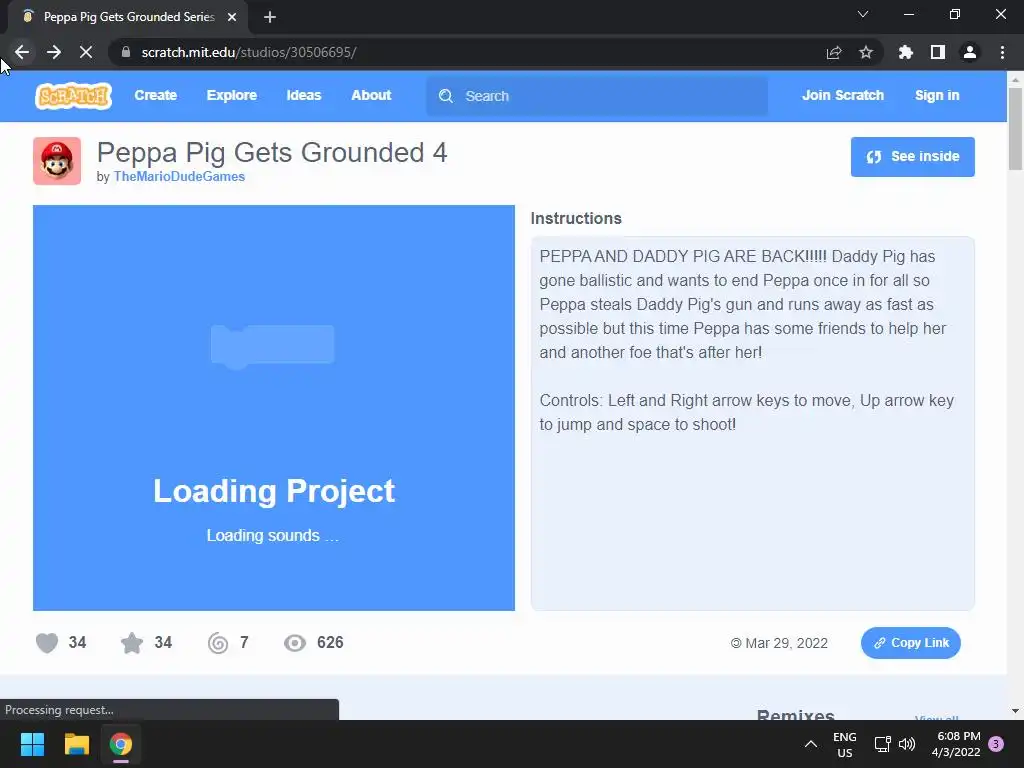
Task: Click the views eye icon
Action: 295,643
